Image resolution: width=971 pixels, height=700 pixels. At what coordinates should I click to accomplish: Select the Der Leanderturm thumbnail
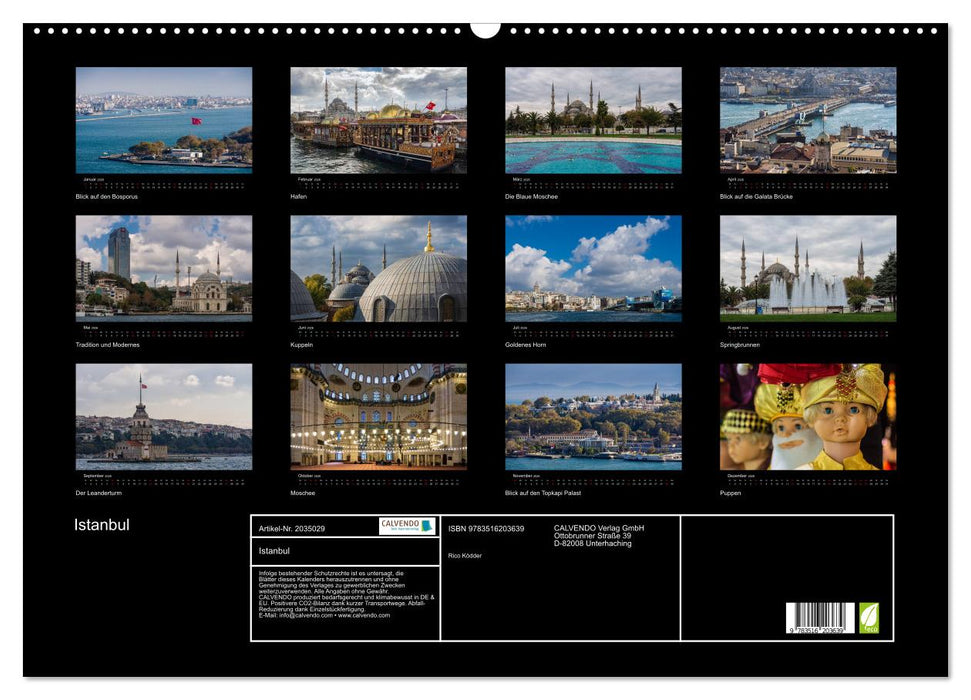click(x=164, y=416)
